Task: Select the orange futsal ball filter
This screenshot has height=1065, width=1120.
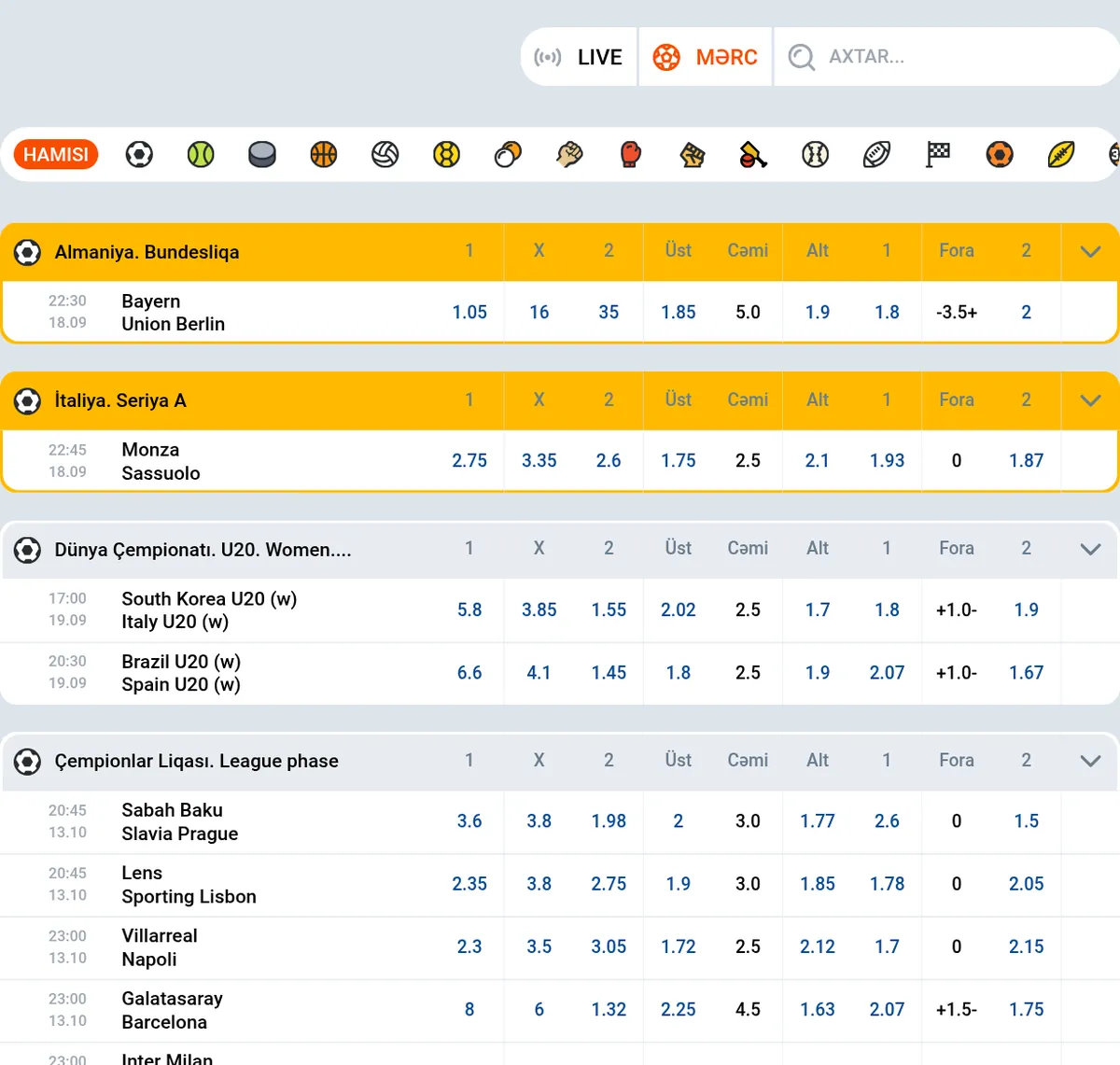Action: tap(1000, 154)
